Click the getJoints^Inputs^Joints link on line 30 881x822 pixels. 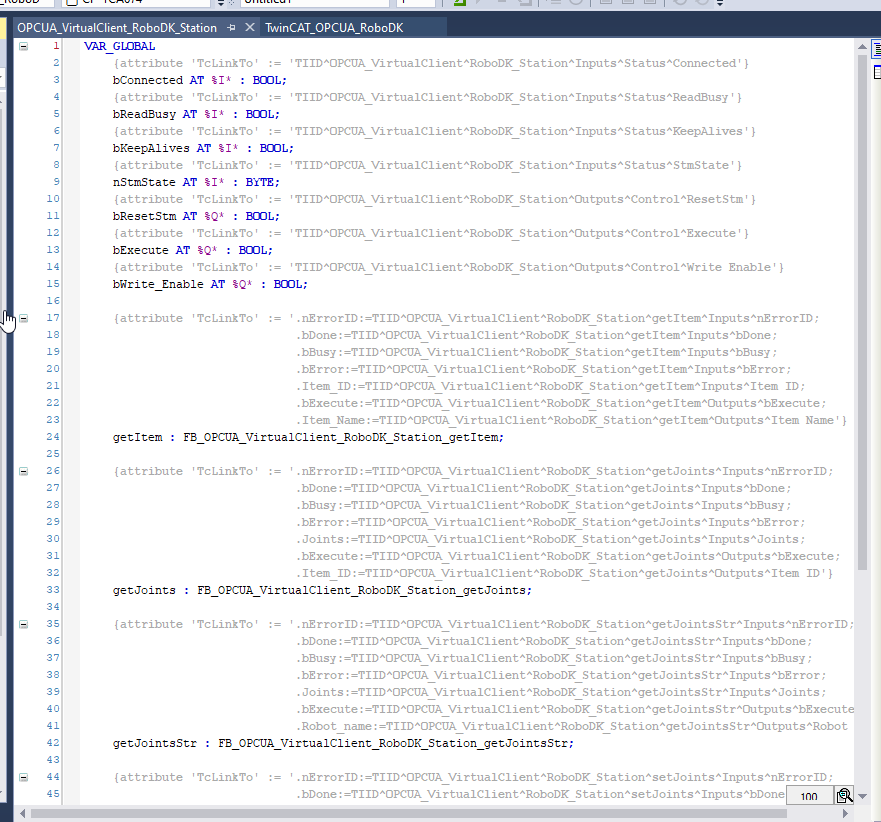551,539
